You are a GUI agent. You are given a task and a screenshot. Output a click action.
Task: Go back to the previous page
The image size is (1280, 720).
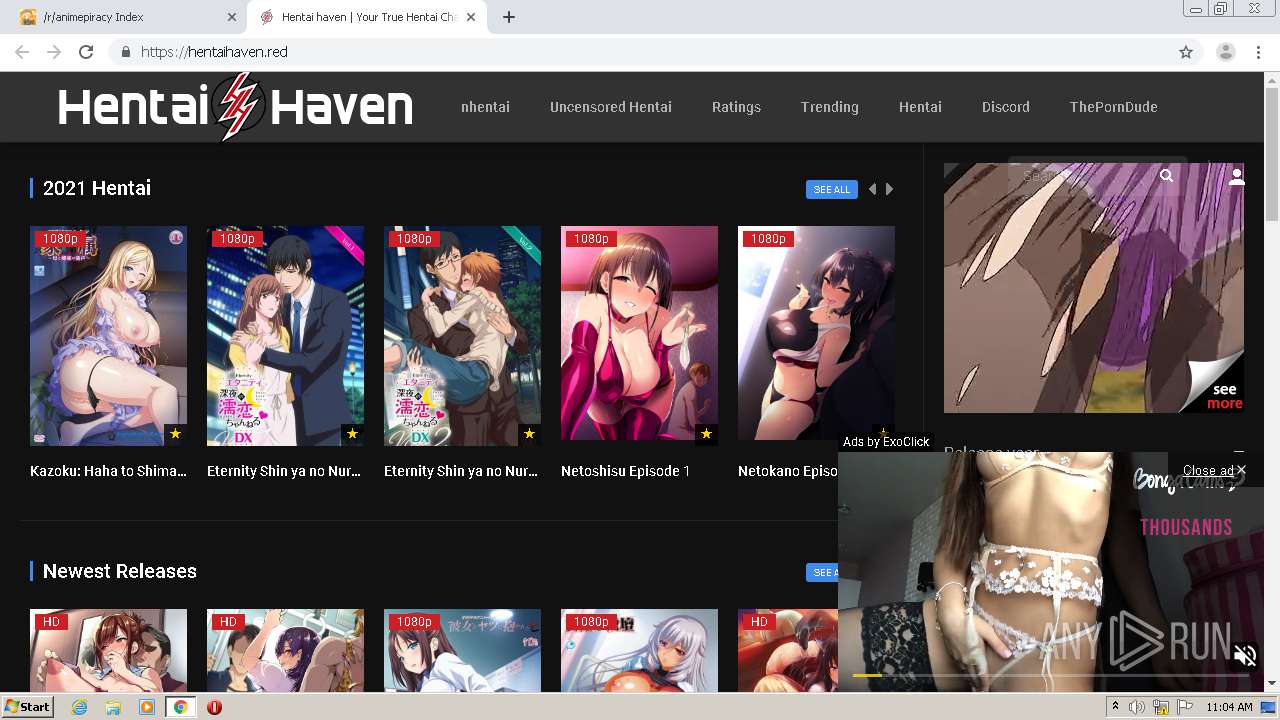tap(22, 52)
